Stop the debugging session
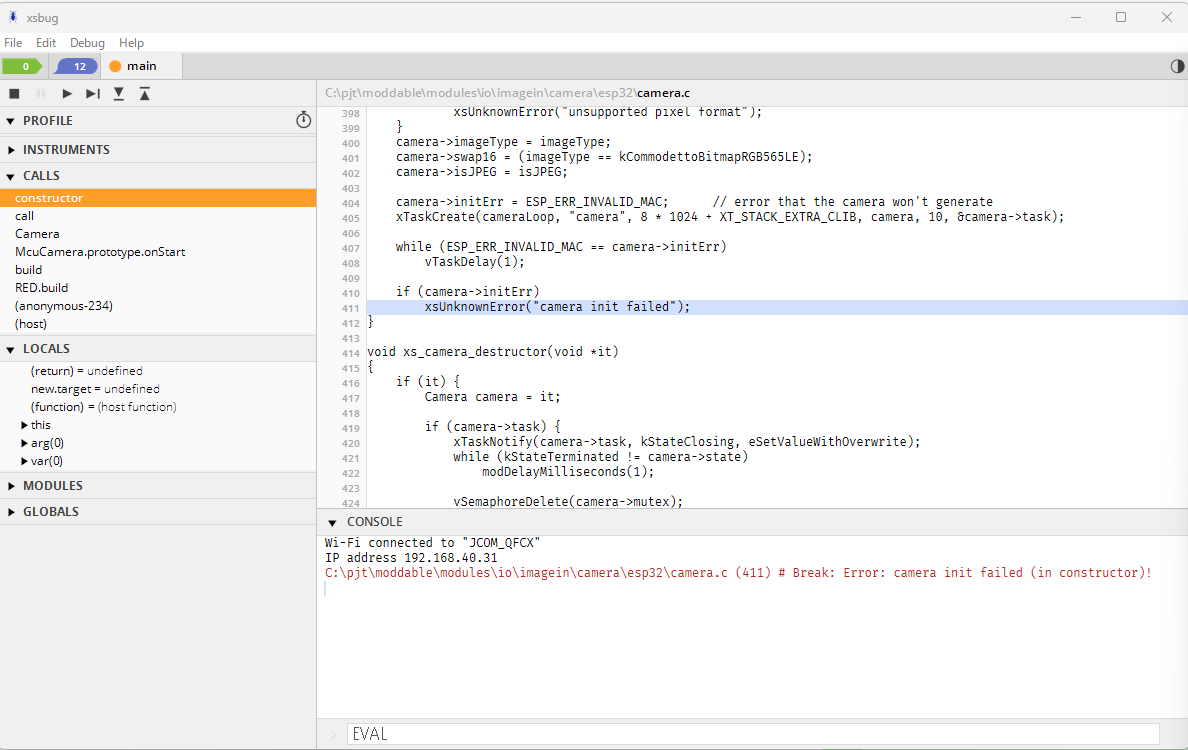 (x=14, y=93)
